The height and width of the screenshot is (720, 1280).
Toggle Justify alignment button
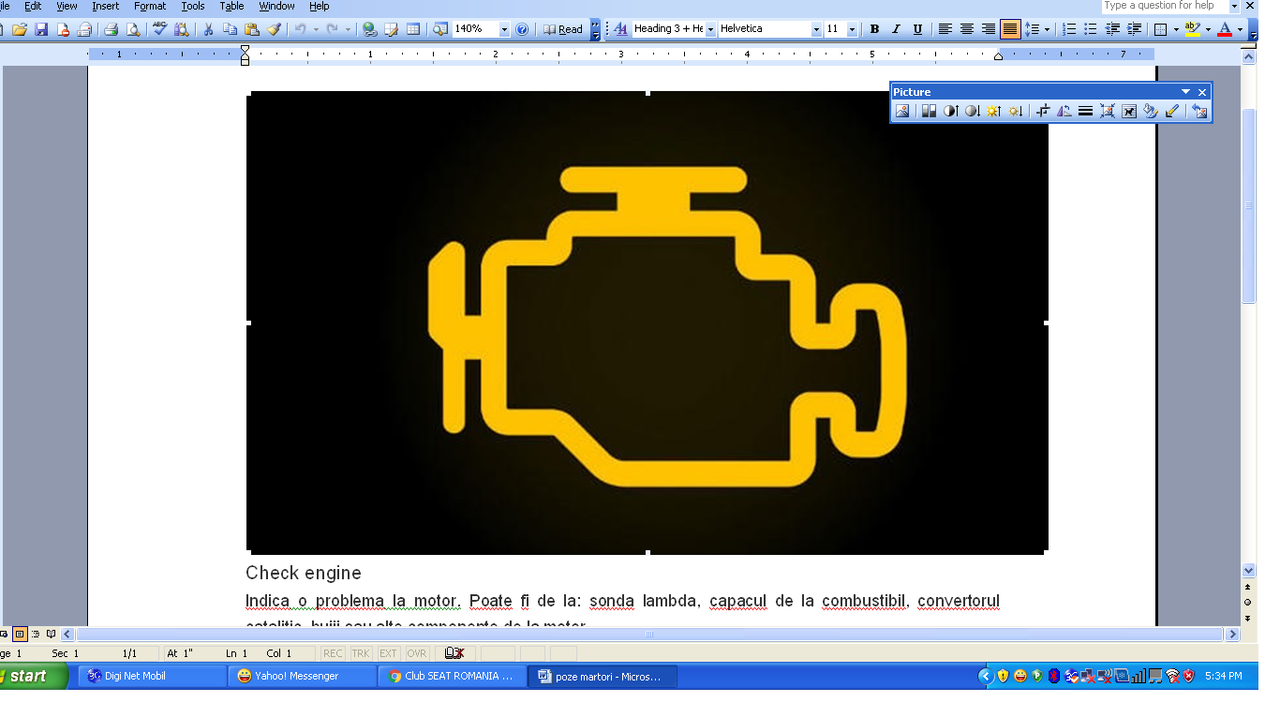point(1010,29)
